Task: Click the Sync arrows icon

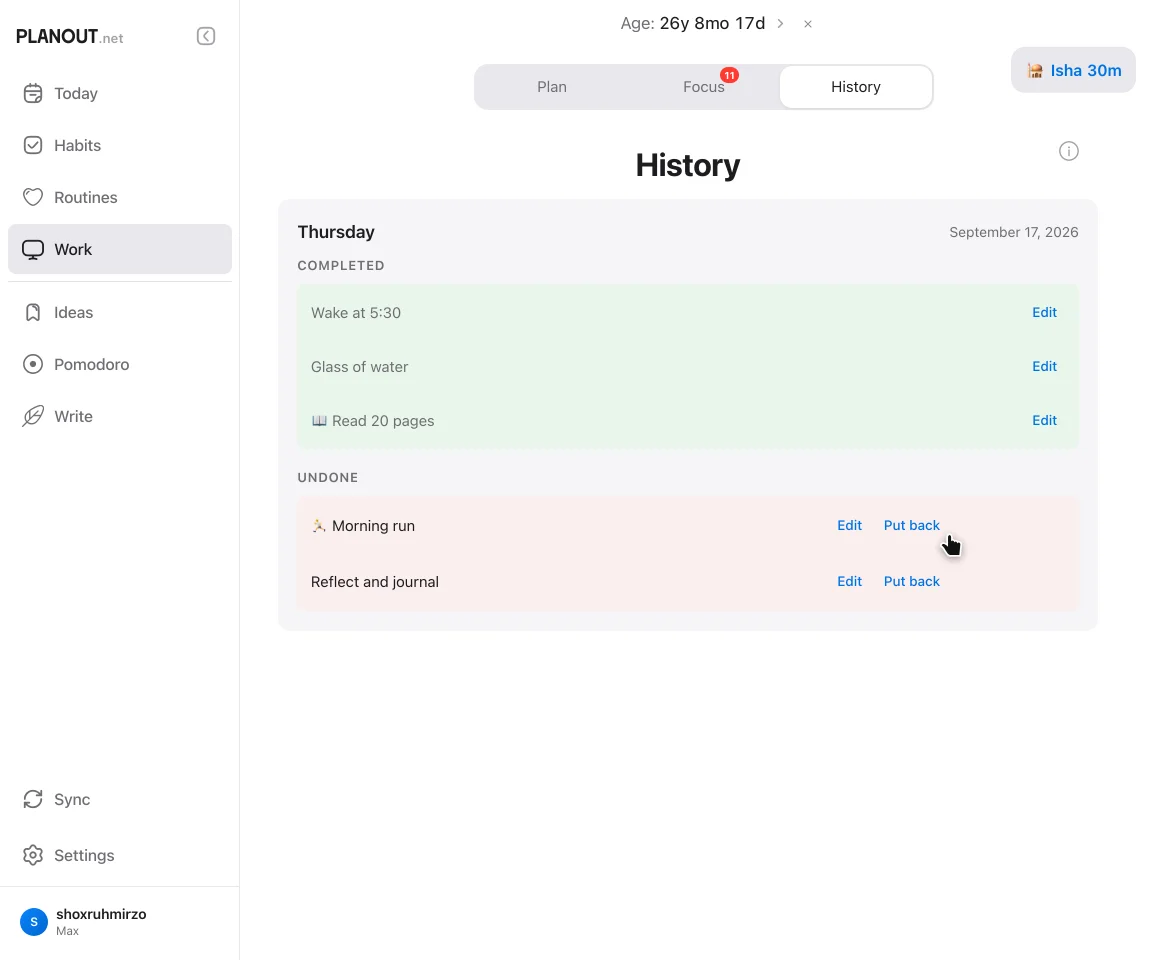Action: pos(33,799)
